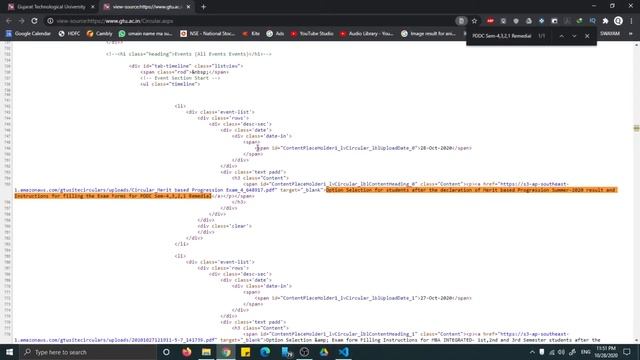Click the Type here to search box
The height and width of the screenshot is (360, 640).
(x=88, y=352)
